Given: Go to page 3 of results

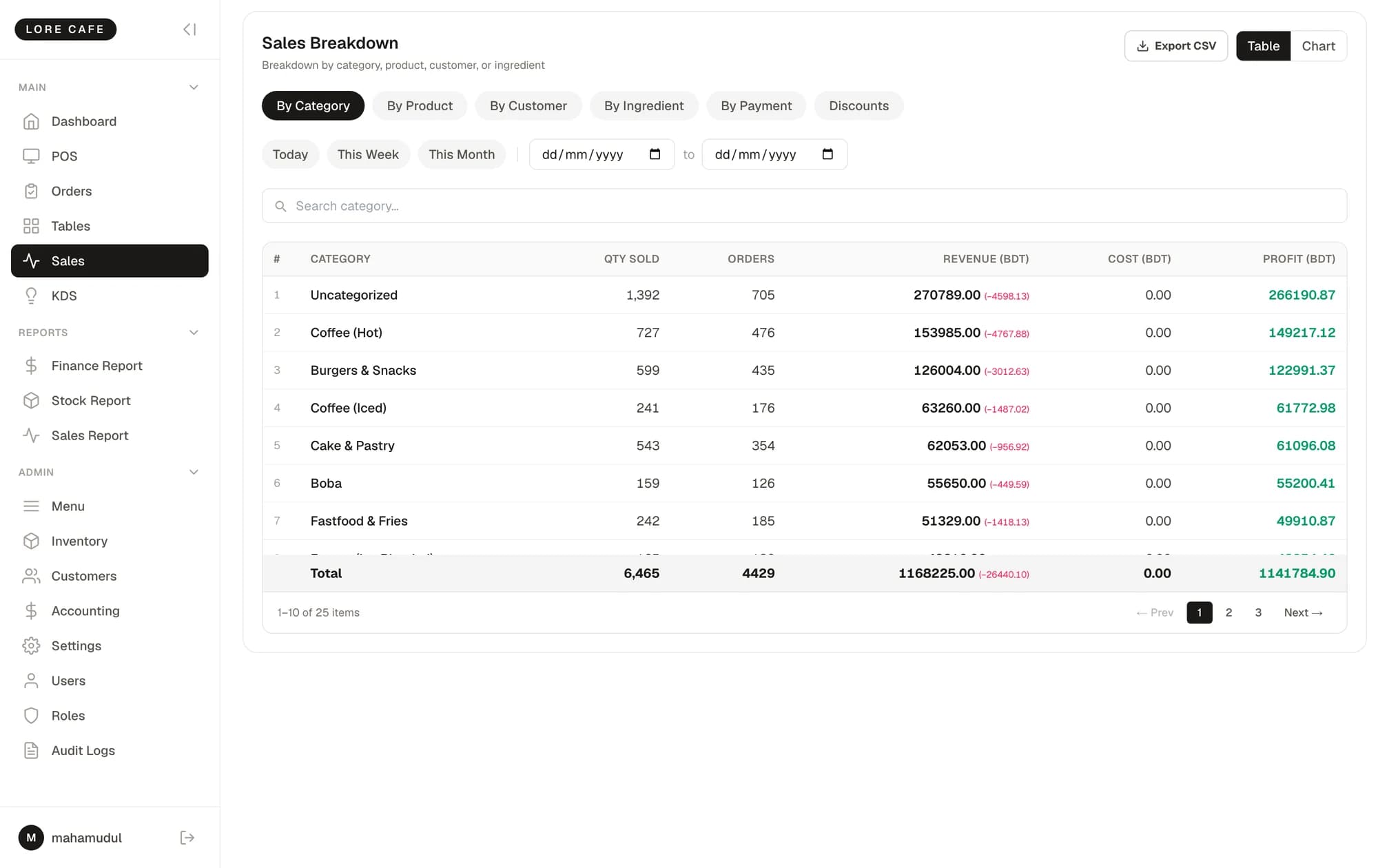Looking at the screenshot, I should [1258, 612].
